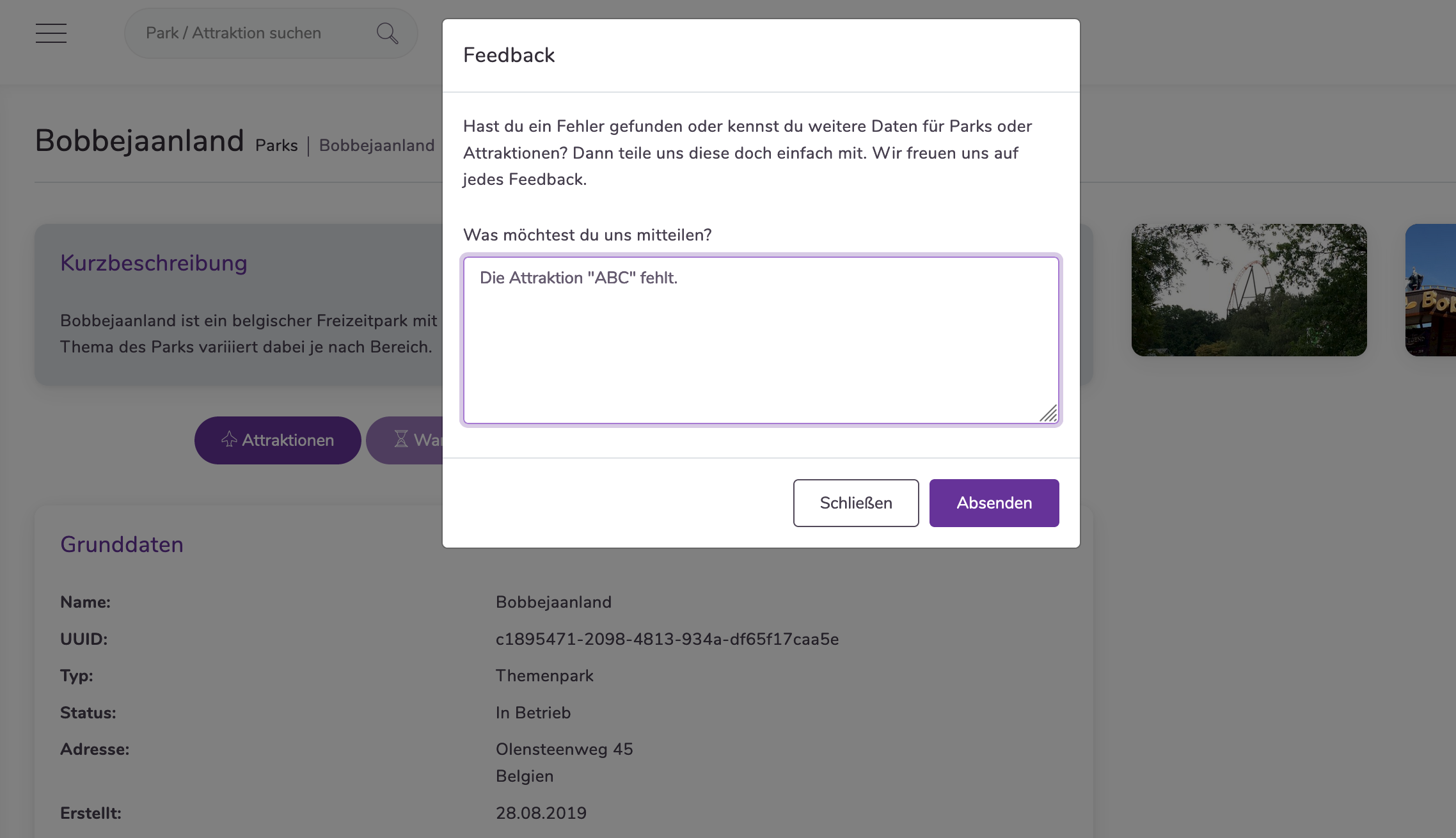The image size is (1456, 838).
Task: Send feedback with the Absenden button
Action: click(994, 503)
